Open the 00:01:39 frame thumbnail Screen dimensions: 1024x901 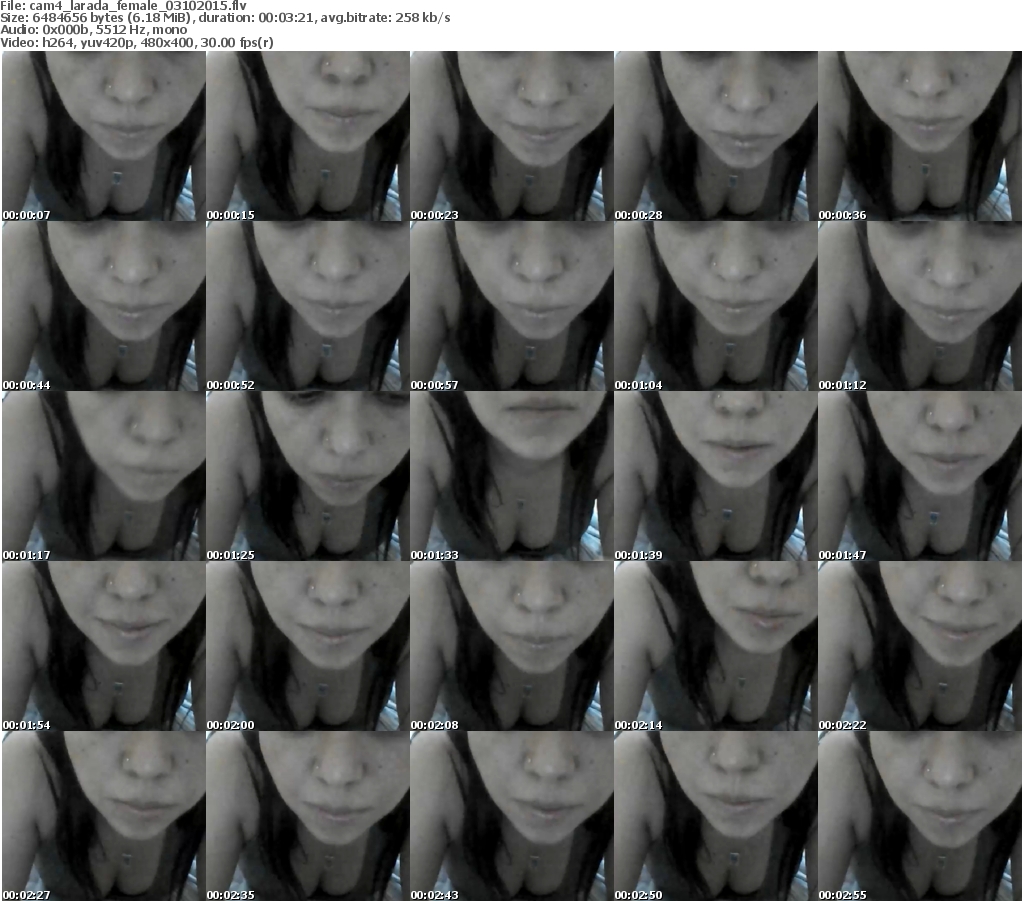[x=716, y=476]
